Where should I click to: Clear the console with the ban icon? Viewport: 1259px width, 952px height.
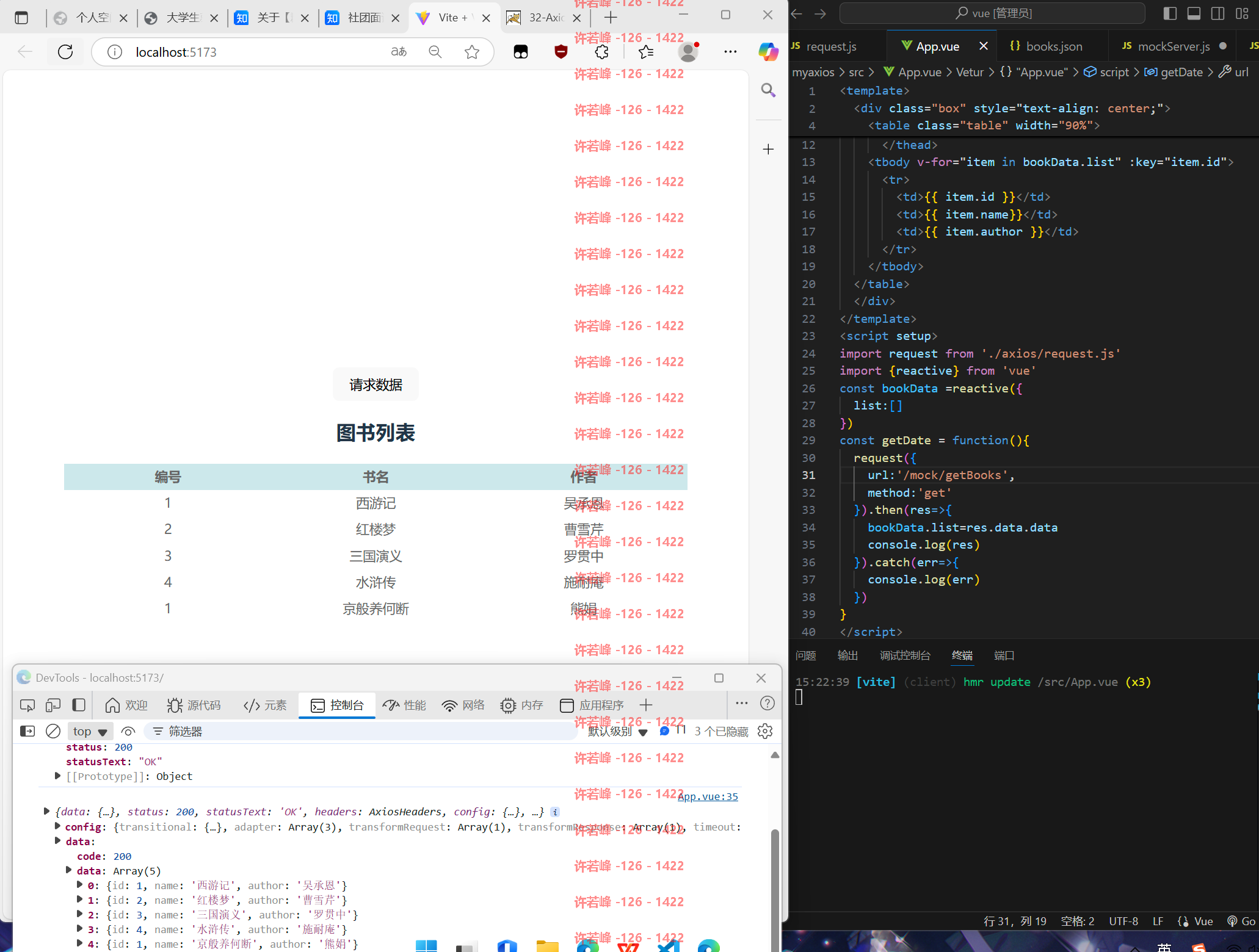pos(53,731)
